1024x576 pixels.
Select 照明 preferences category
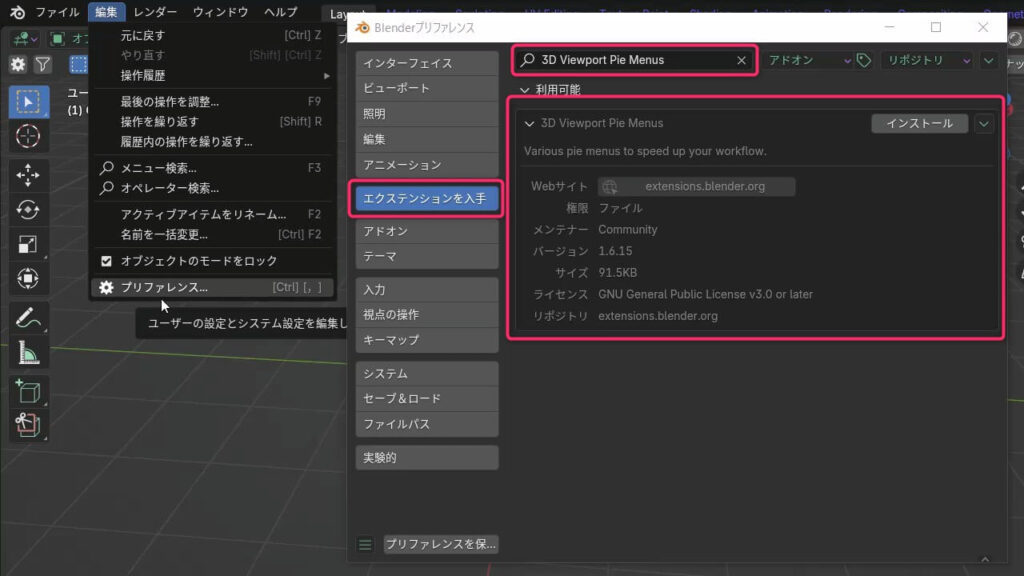click(x=427, y=114)
